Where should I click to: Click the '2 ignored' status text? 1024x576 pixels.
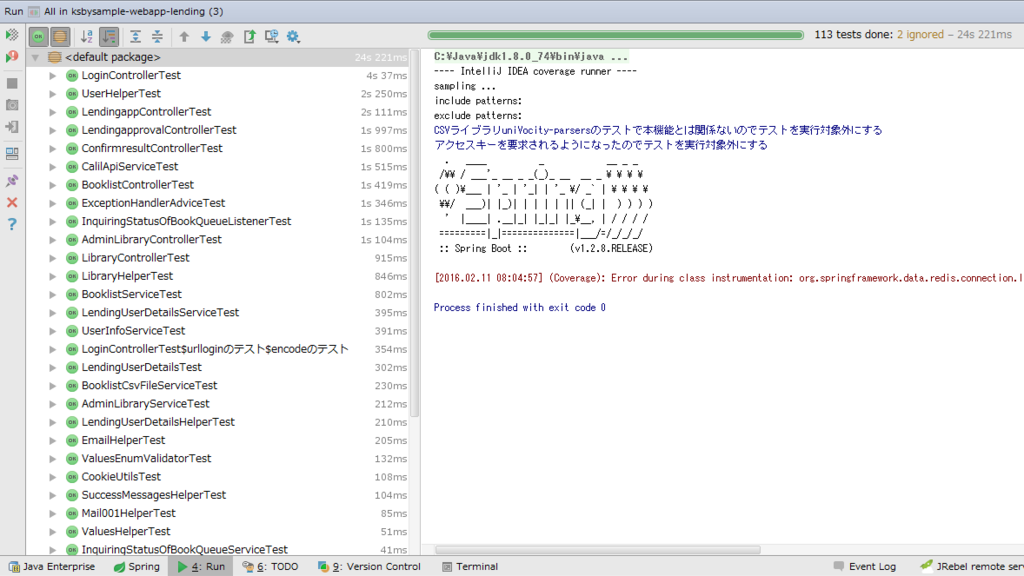click(x=920, y=35)
